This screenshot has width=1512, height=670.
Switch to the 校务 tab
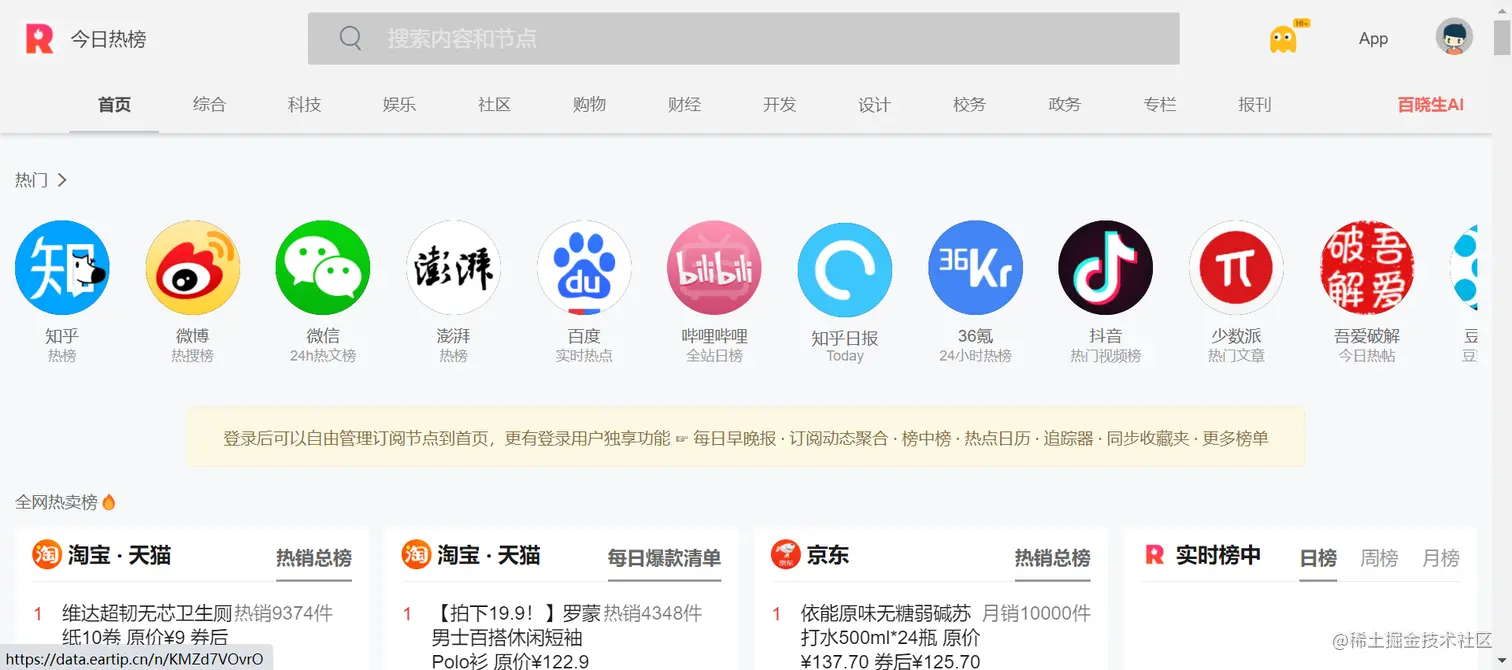[969, 104]
